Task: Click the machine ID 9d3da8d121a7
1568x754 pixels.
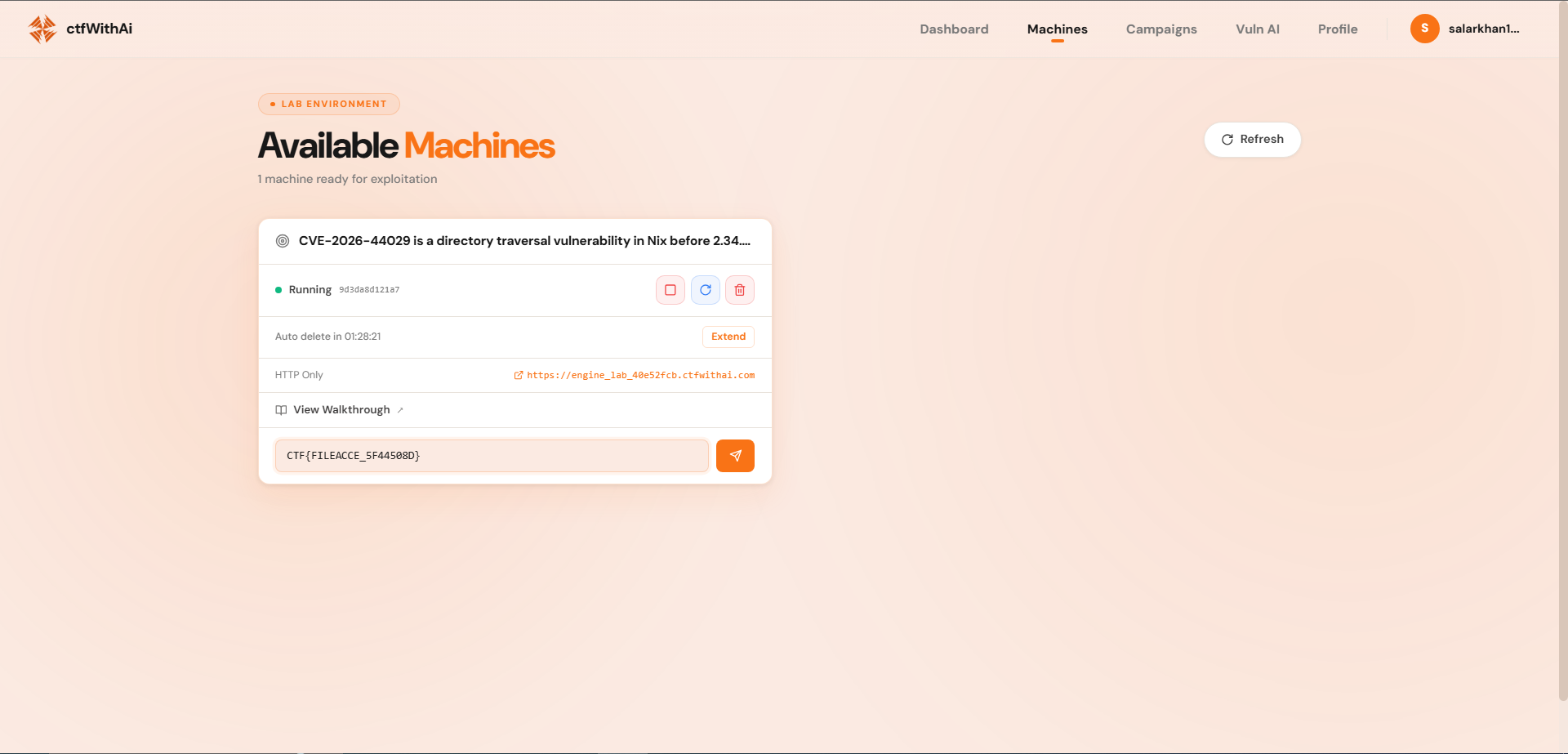Action: pyautogui.click(x=369, y=290)
